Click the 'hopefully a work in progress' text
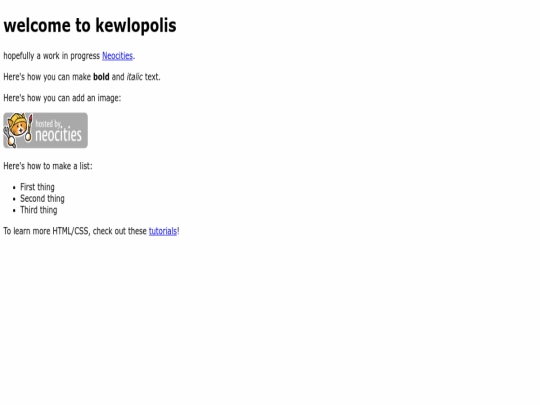The width and height of the screenshot is (540, 405). pyautogui.click(x=52, y=56)
